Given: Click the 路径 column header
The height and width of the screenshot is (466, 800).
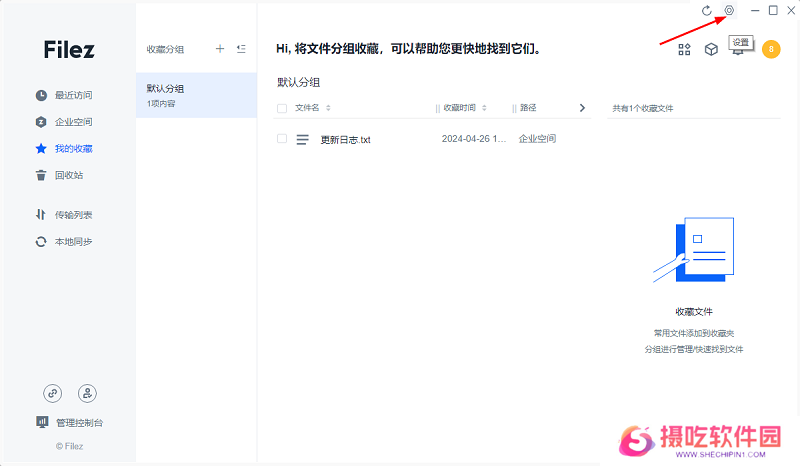Looking at the screenshot, I should pos(528,108).
